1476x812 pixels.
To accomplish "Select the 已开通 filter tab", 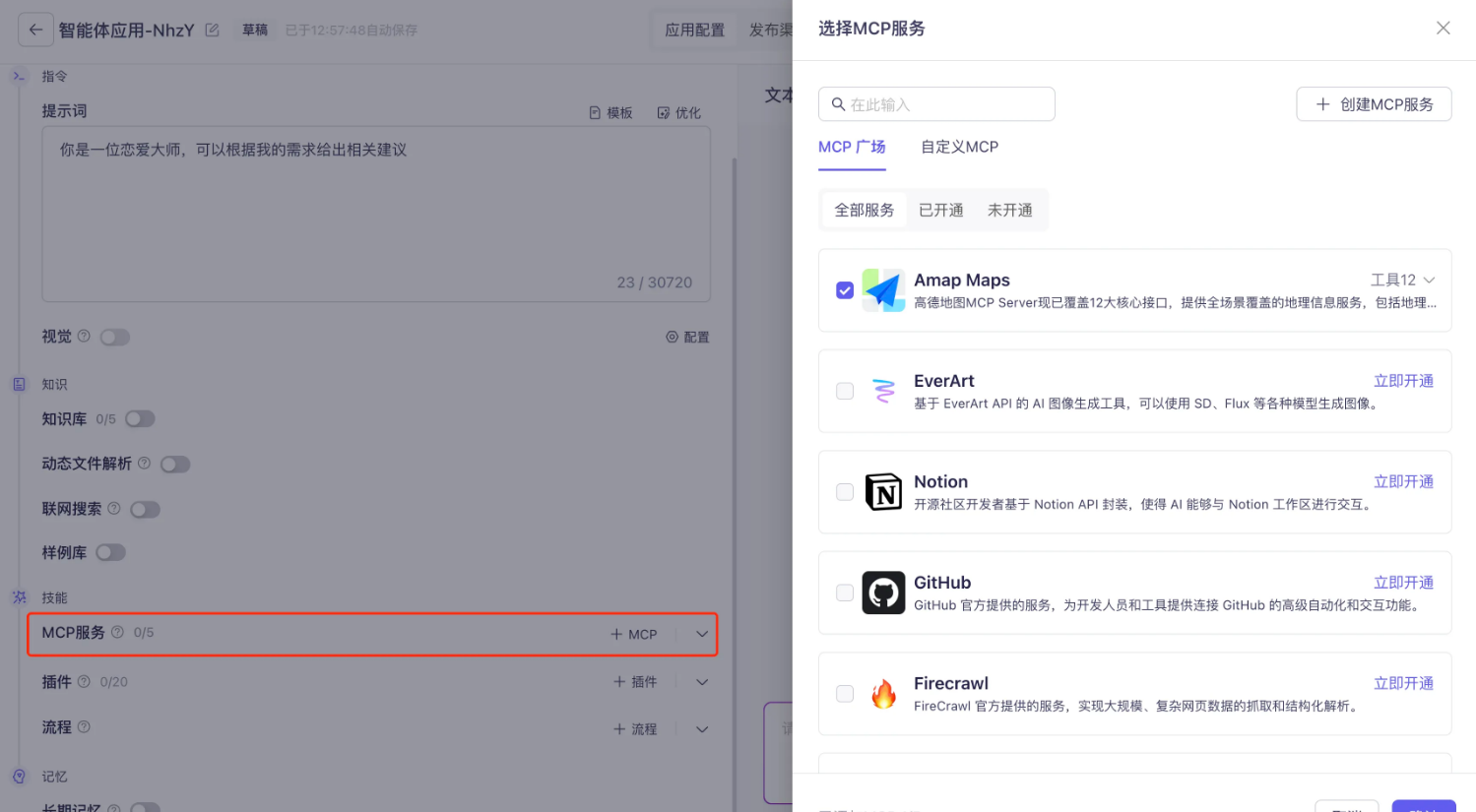I will (940, 210).
